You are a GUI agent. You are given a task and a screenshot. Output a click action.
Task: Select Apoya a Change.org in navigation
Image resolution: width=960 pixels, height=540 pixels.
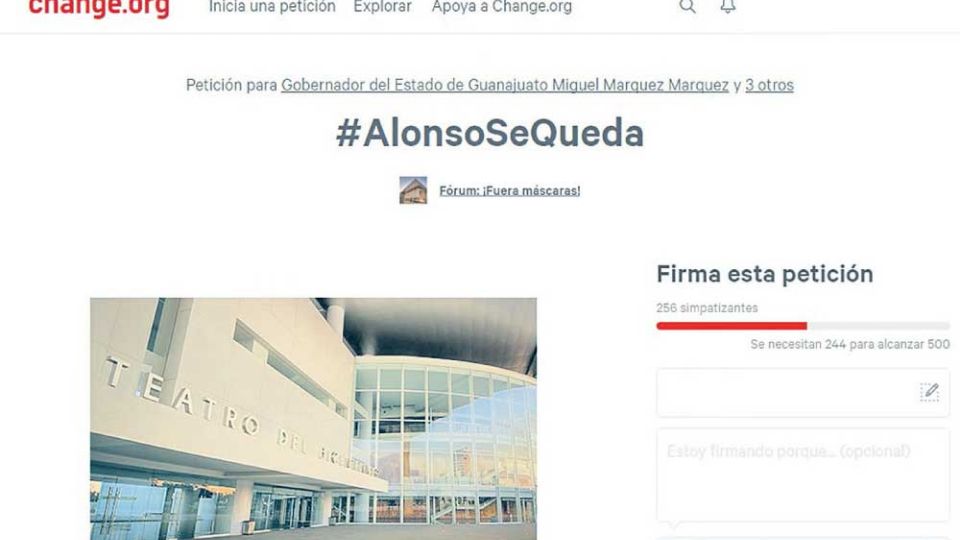(x=501, y=7)
